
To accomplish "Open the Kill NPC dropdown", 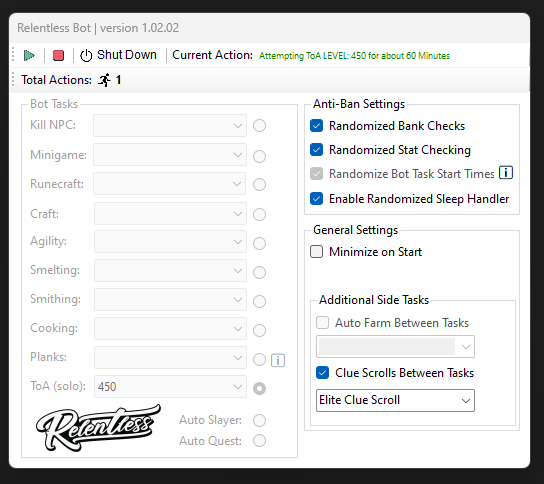I will [x=170, y=126].
